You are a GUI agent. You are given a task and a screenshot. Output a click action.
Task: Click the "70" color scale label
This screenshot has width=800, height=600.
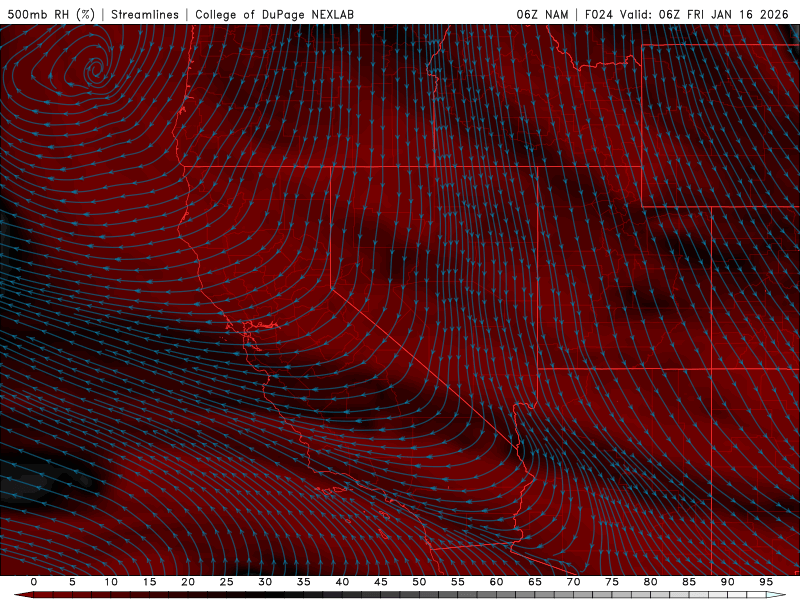[x=573, y=582]
